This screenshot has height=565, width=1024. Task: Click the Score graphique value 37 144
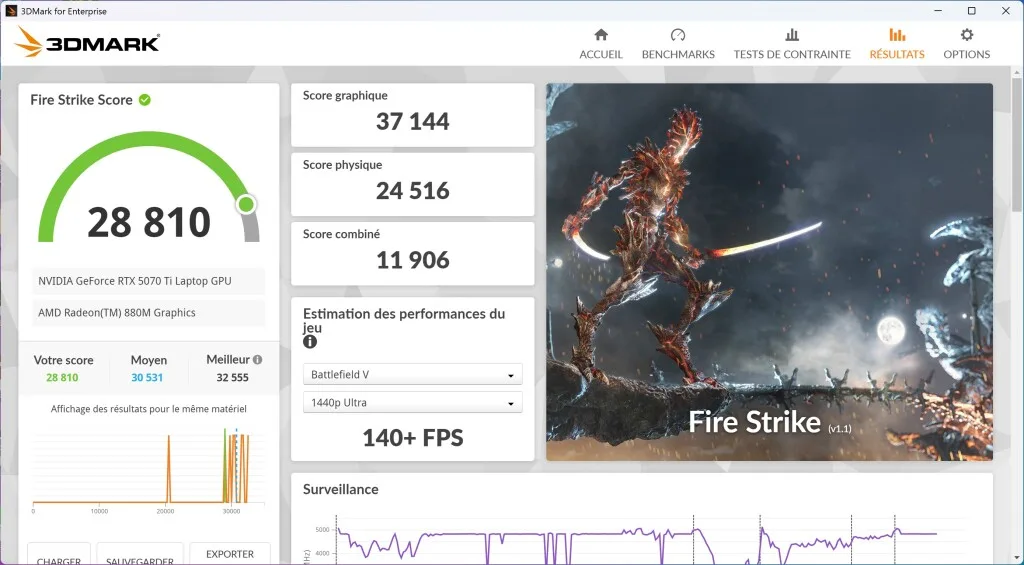coord(413,121)
